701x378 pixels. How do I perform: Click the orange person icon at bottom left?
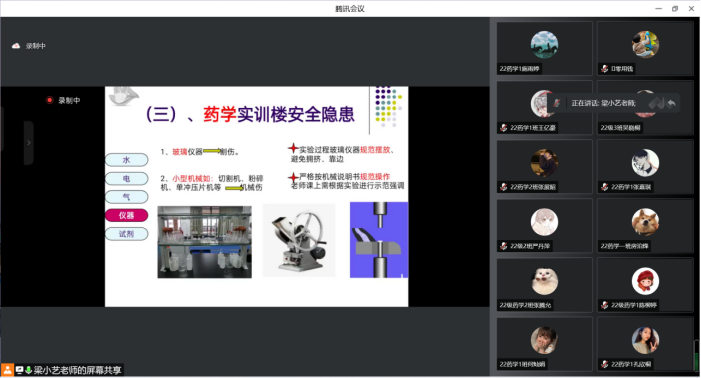[x=8, y=370]
